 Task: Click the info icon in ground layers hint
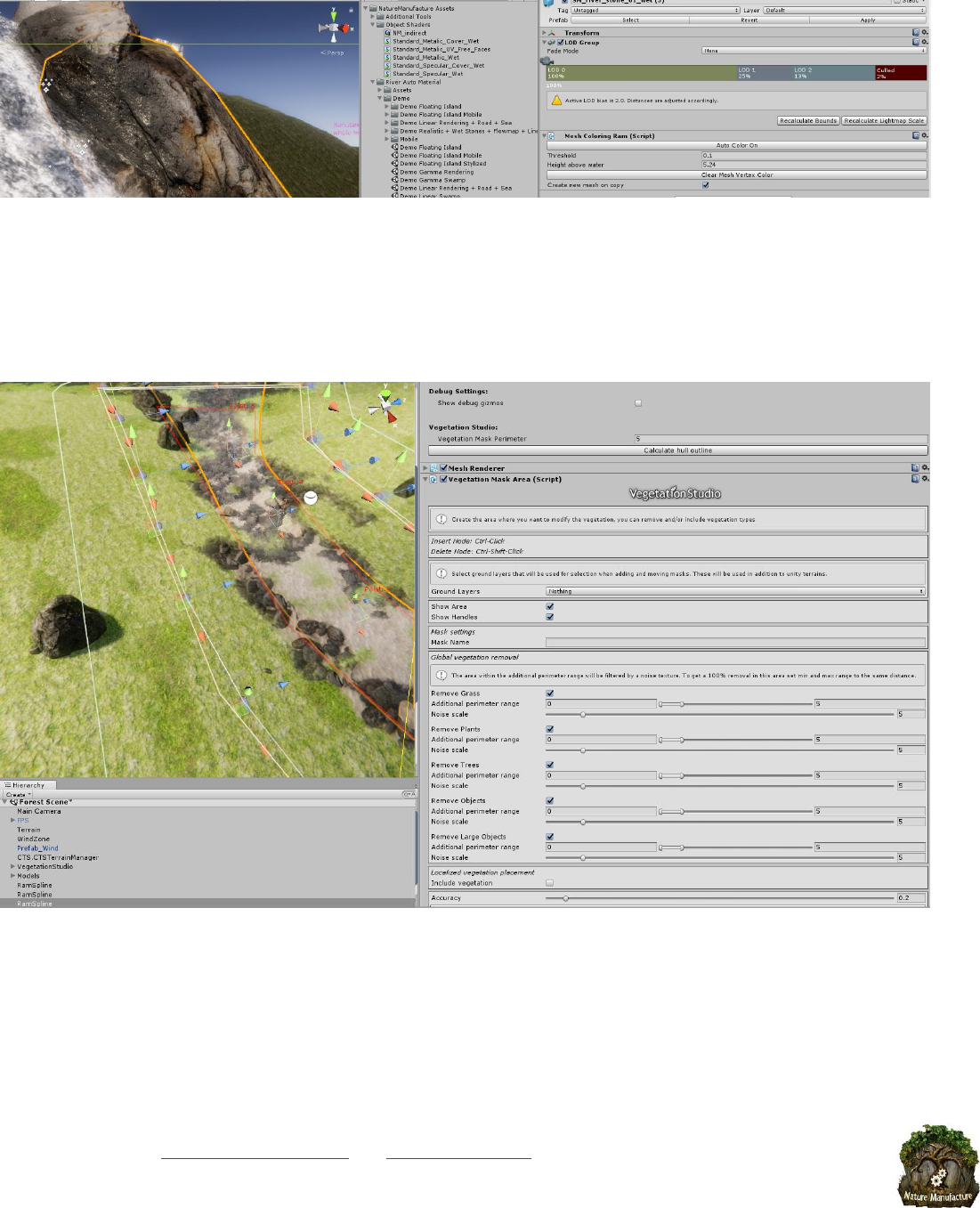441,573
